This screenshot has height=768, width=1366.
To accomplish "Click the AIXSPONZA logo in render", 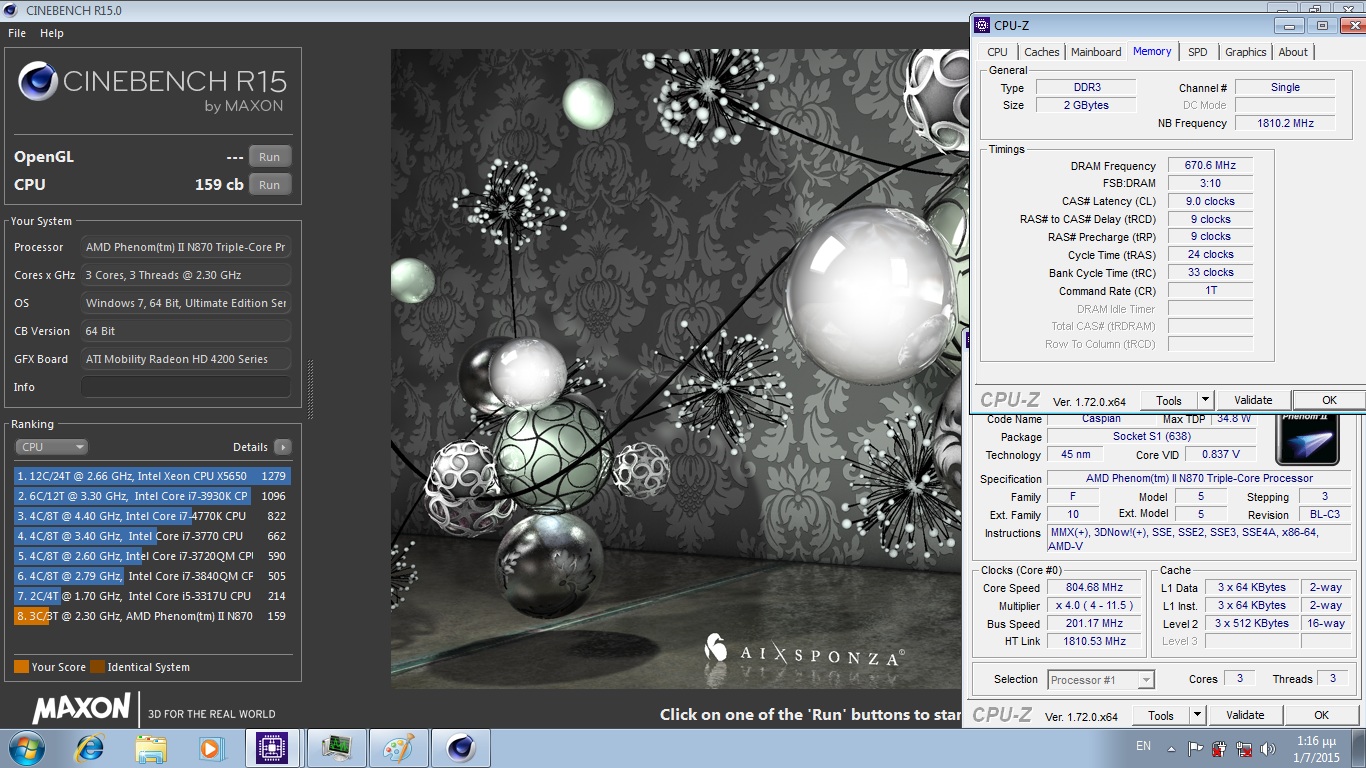I will pyautogui.click(x=805, y=651).
